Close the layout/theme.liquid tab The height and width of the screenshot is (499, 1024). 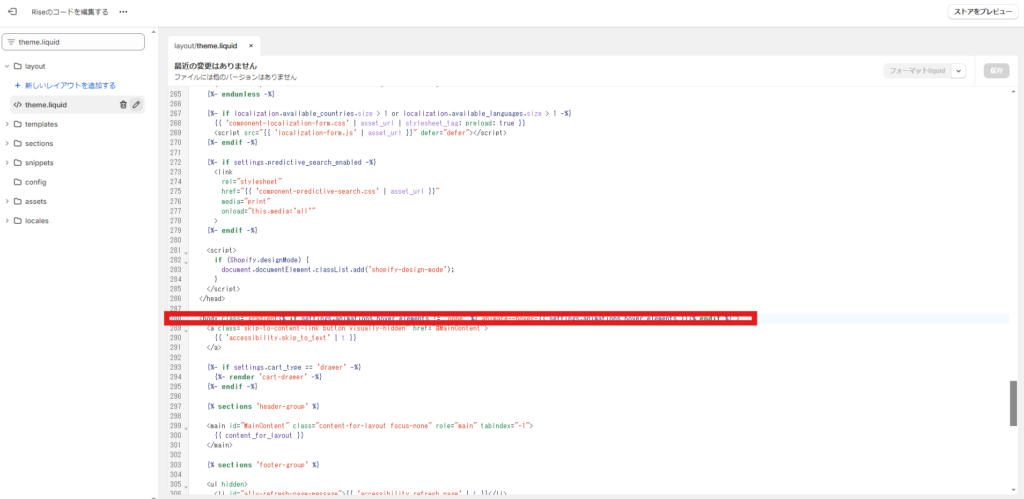click(x=251, y=46)
